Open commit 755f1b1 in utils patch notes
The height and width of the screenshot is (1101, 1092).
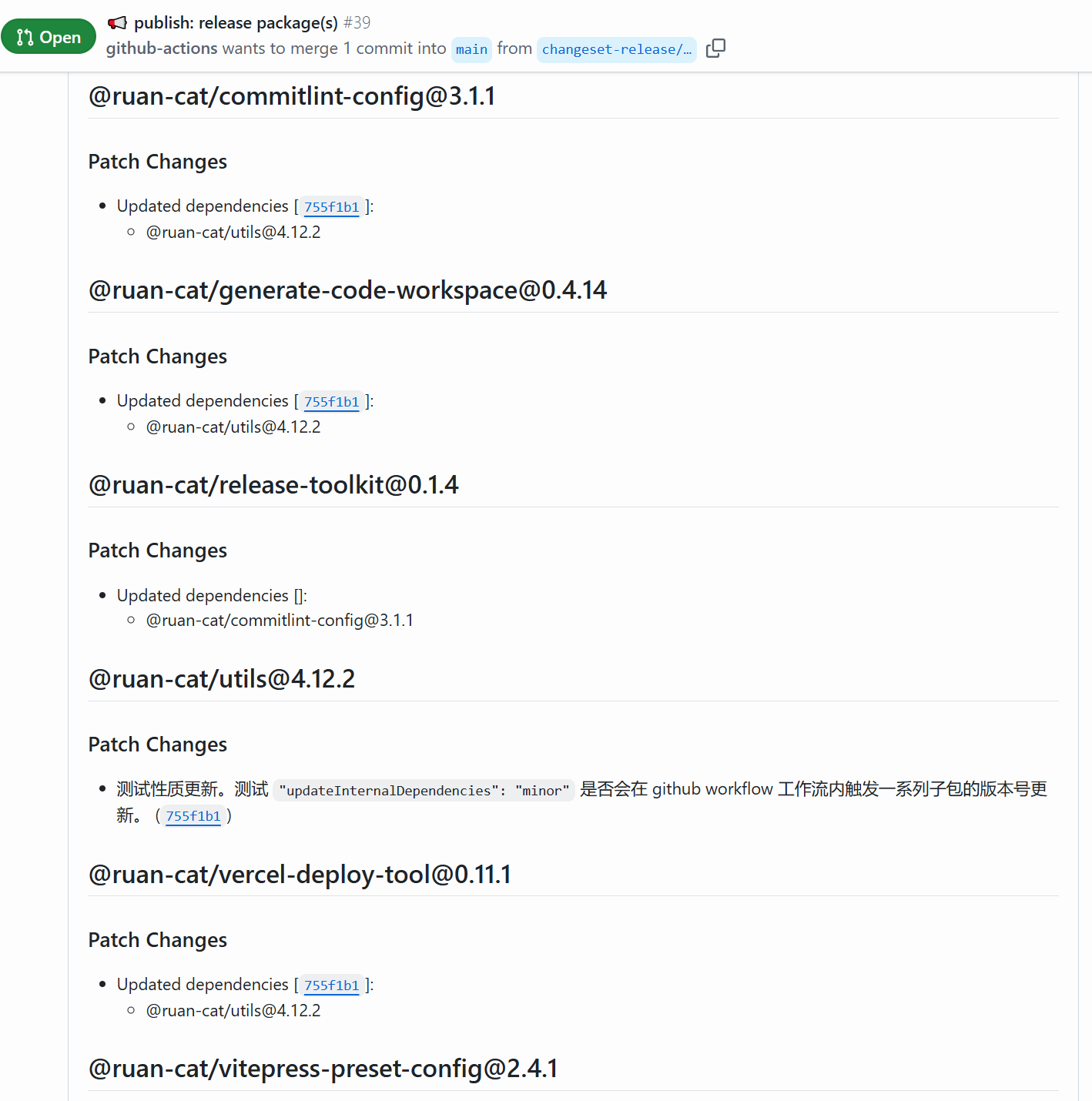click(193, 816)
